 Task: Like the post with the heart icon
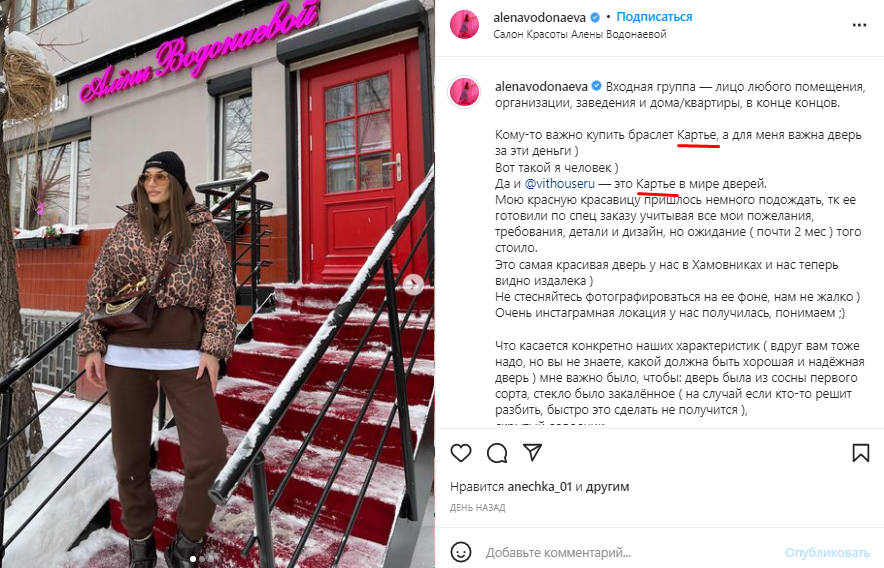click(461, 453)
